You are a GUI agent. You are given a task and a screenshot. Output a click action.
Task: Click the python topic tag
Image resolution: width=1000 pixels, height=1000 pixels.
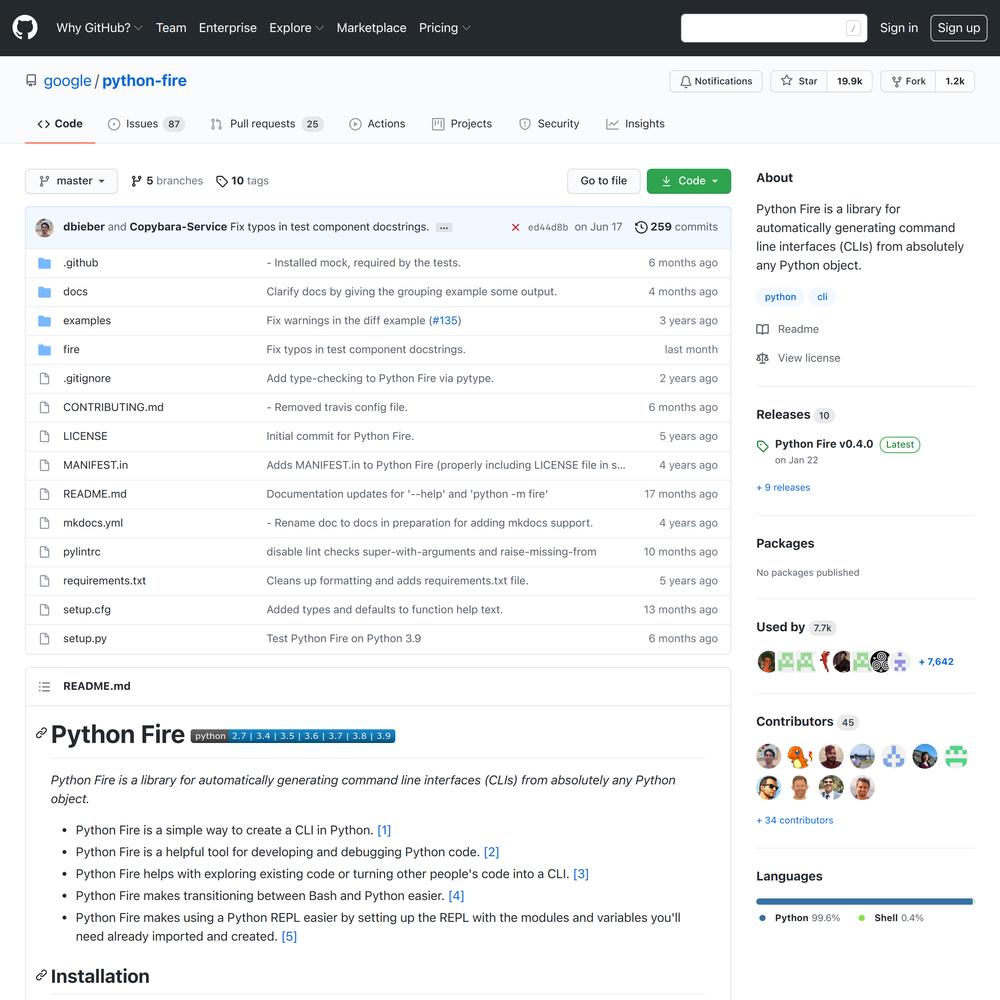click(780, 297)
